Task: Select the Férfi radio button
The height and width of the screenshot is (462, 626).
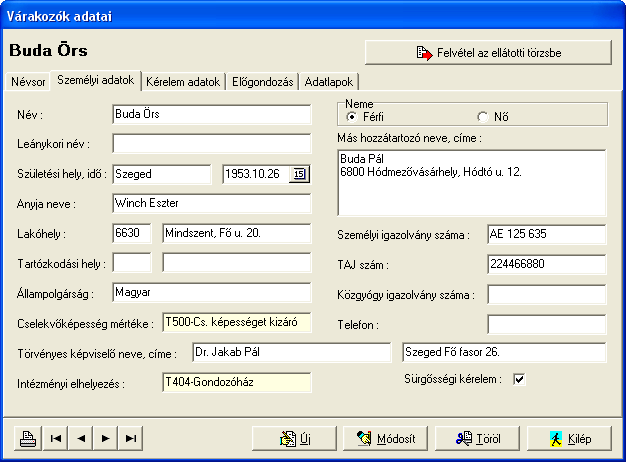Action: (x=351, y=117)
